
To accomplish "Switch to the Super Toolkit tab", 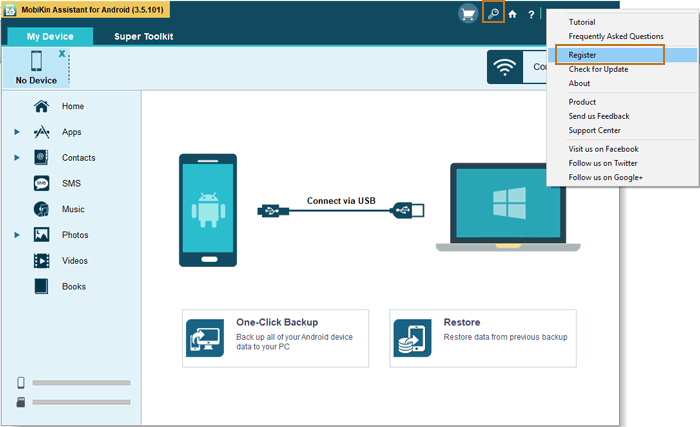I will click(143, 37).
